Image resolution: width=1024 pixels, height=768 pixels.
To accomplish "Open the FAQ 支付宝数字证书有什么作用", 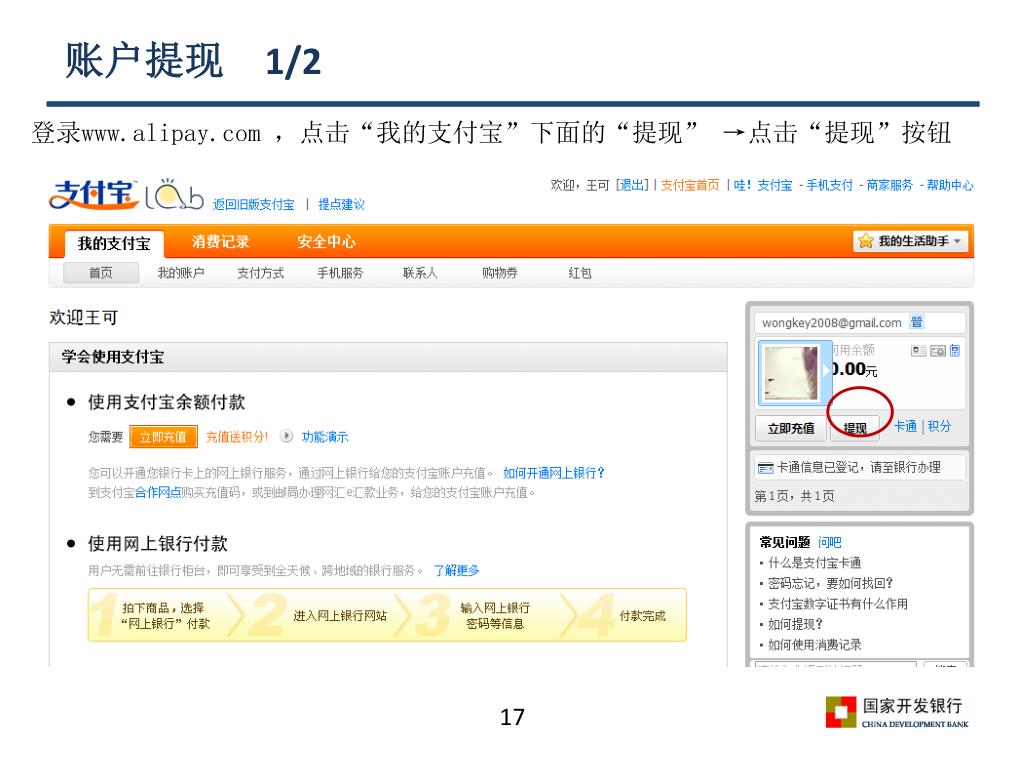I will (838, 604).
